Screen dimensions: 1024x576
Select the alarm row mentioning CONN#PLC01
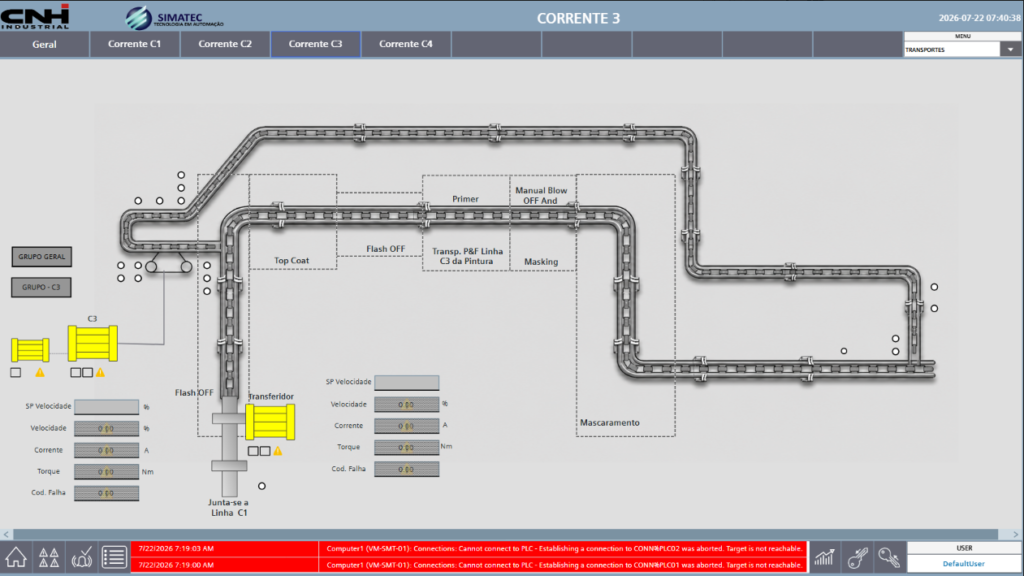pos(469,565)
